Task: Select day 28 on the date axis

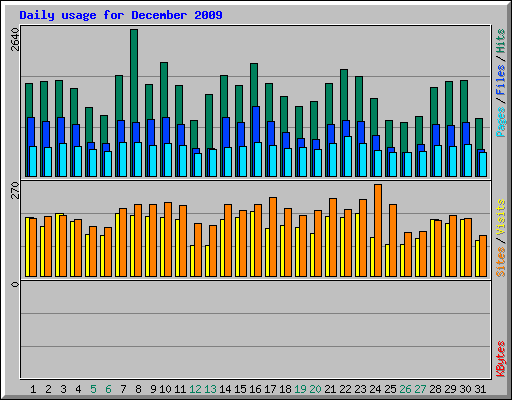Action: coord(435,389)
